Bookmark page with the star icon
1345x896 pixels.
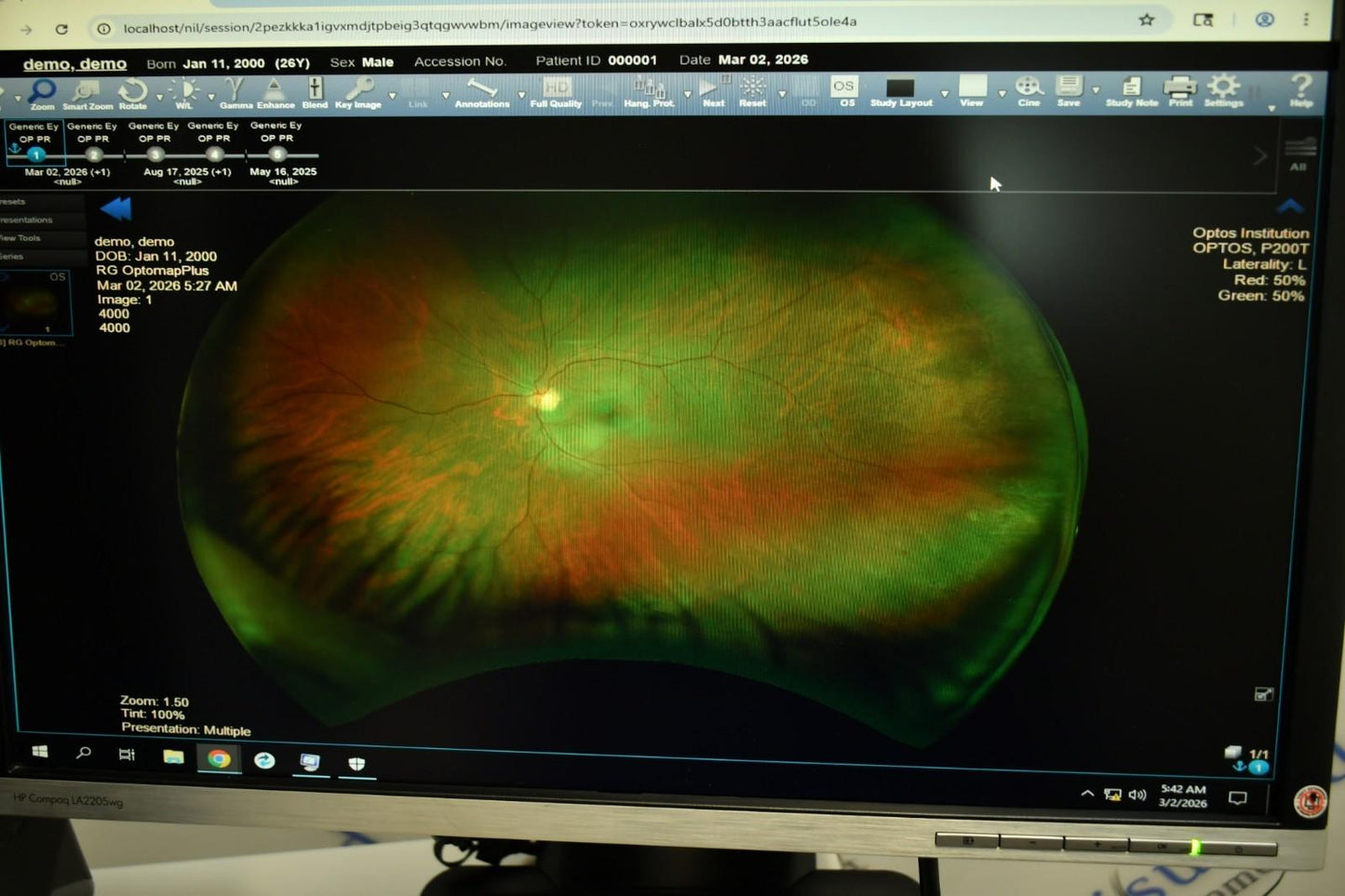[x=1147, y=20]
